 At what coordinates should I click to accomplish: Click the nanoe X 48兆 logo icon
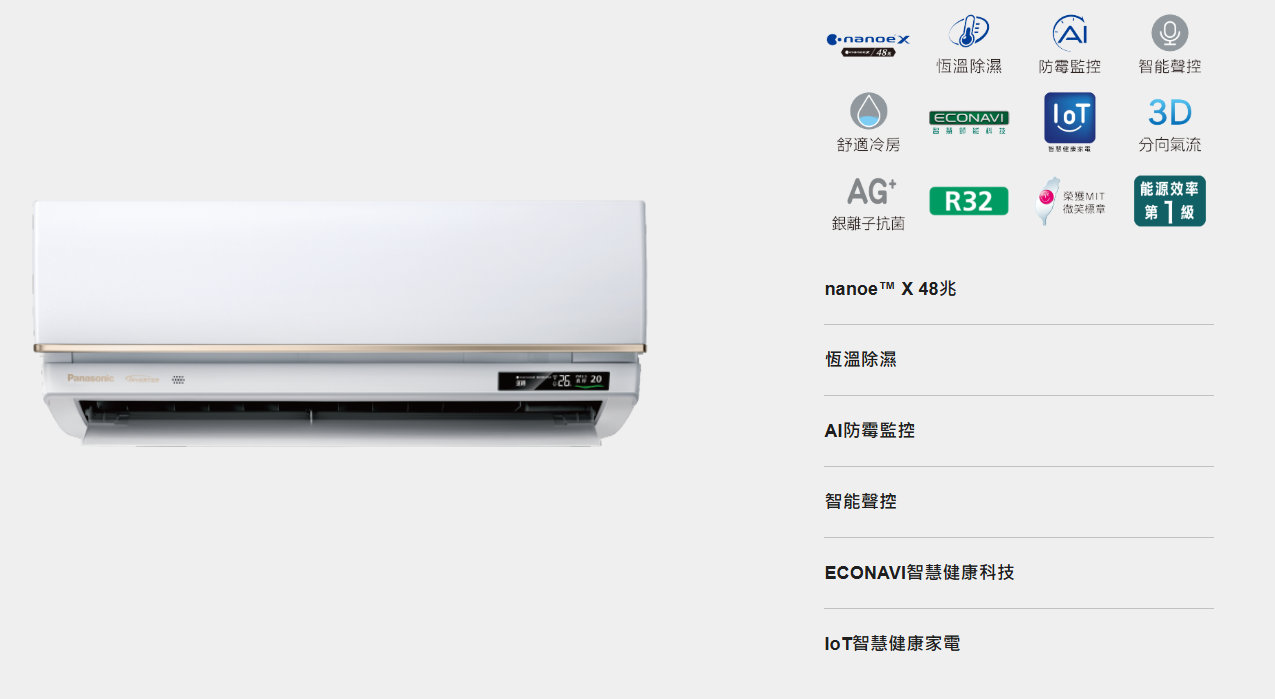click(x=868, y=45)
